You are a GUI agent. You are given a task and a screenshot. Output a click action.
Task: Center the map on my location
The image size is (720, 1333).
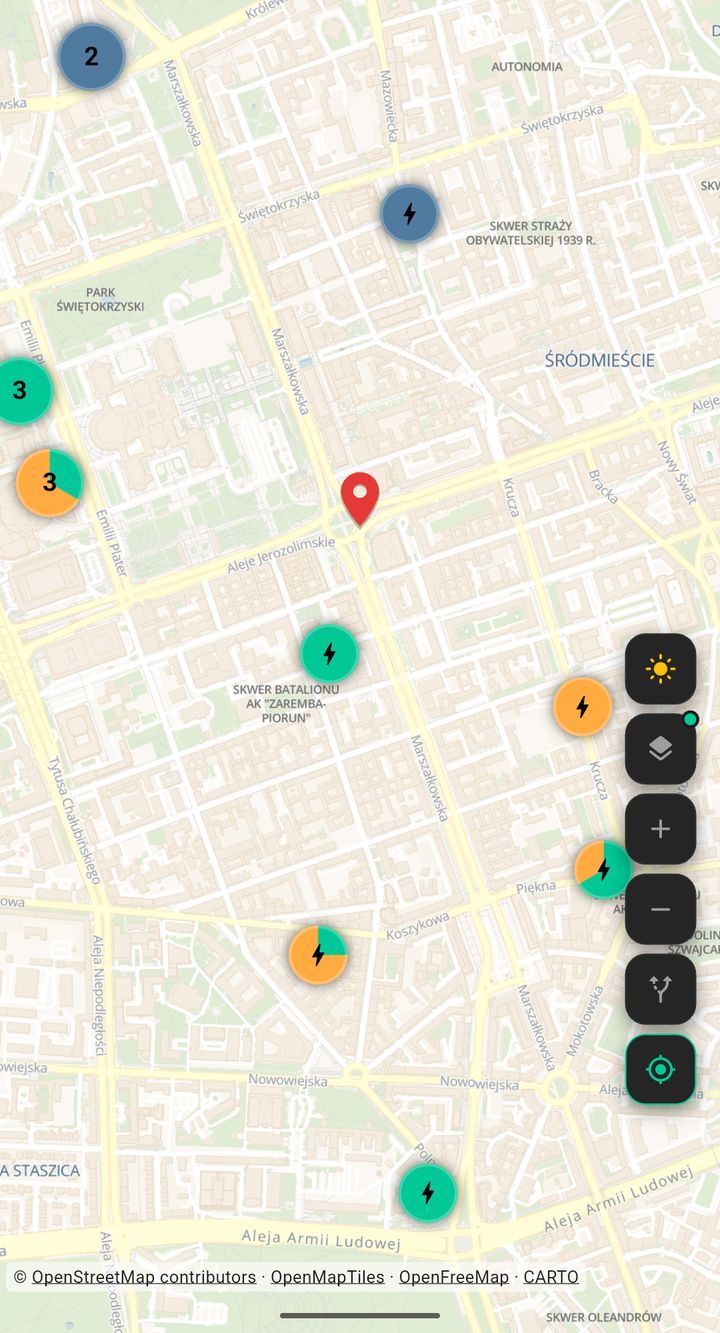pyautogui.click(x=660, y=1069)
